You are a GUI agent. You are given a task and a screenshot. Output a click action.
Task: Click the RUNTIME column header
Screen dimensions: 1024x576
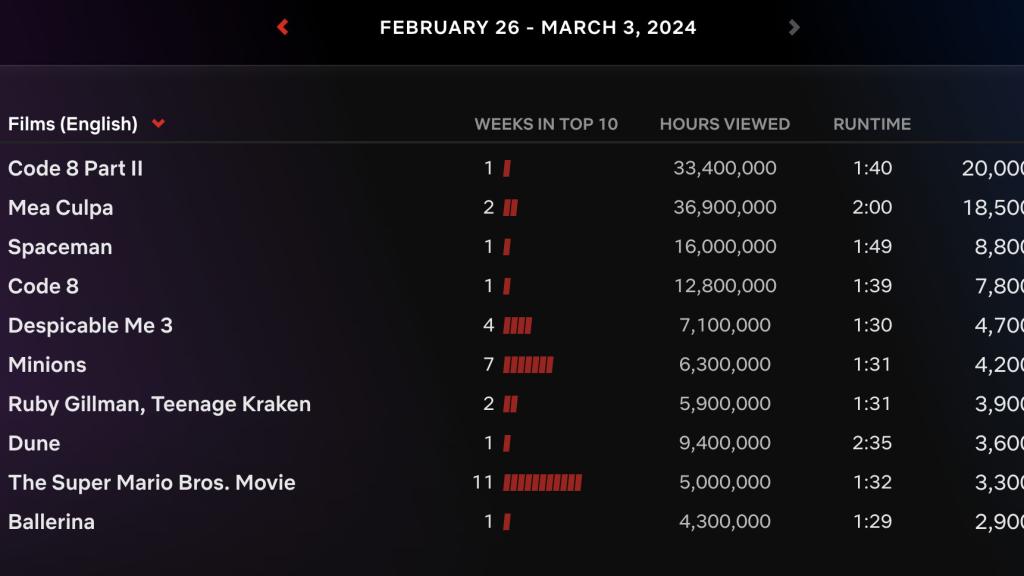(x=873, y=124)
